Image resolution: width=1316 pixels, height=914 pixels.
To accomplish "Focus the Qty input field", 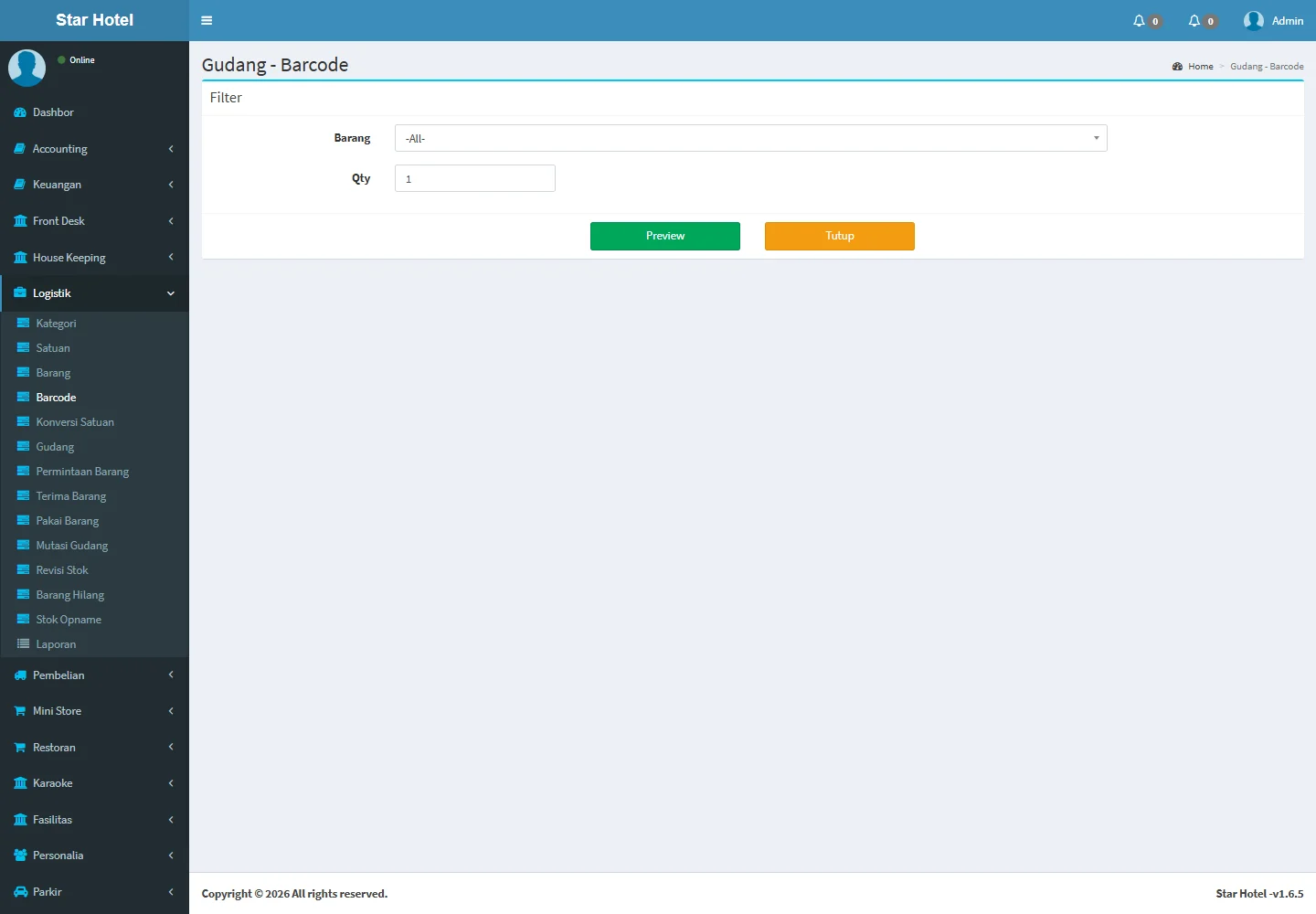I will coord(474,178).
